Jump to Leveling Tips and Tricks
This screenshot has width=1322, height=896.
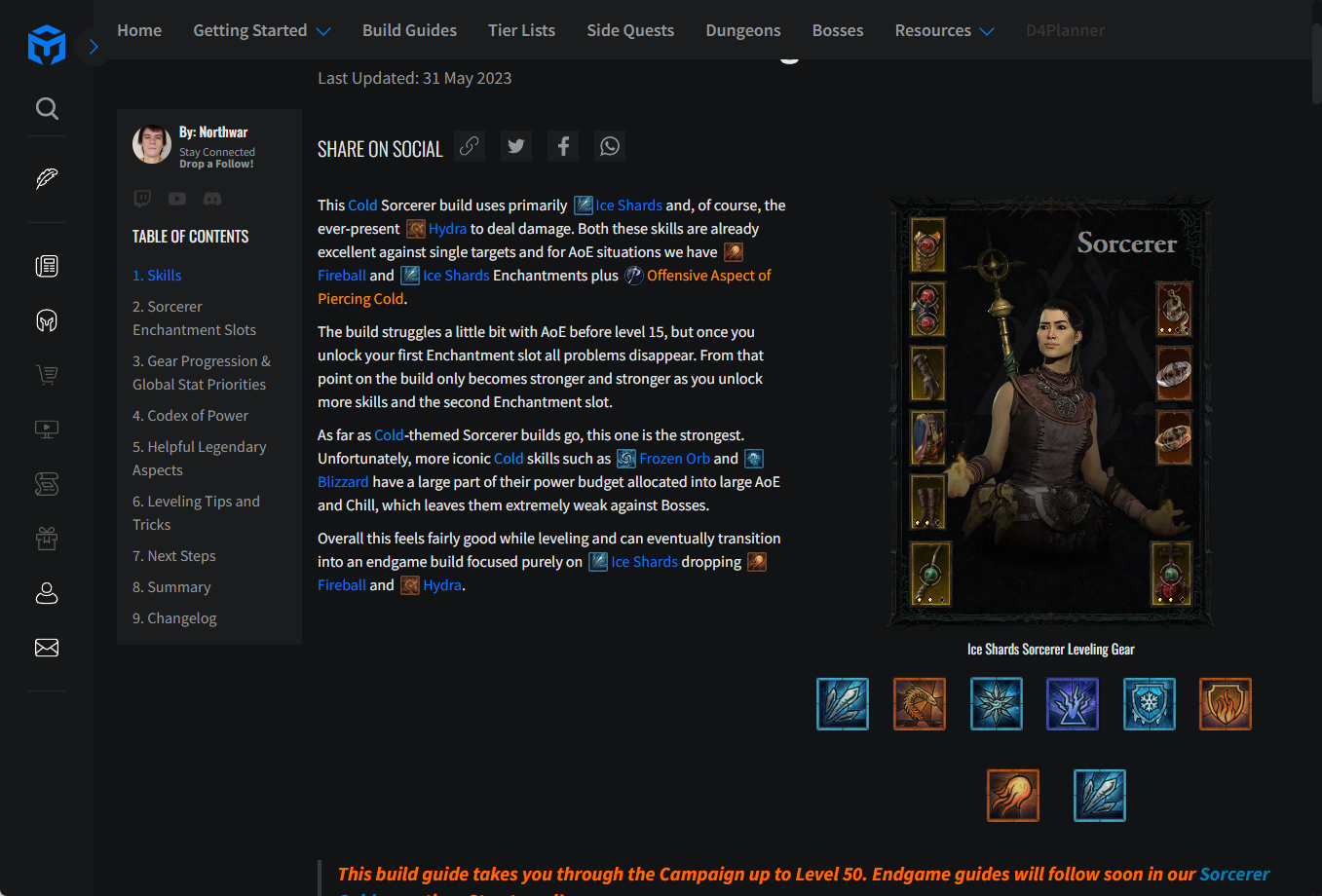tap(196, 513)
